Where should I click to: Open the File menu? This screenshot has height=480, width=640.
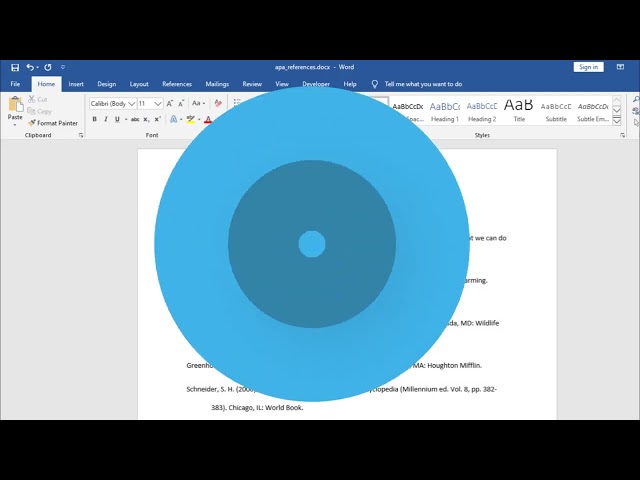tap(15, 84)
